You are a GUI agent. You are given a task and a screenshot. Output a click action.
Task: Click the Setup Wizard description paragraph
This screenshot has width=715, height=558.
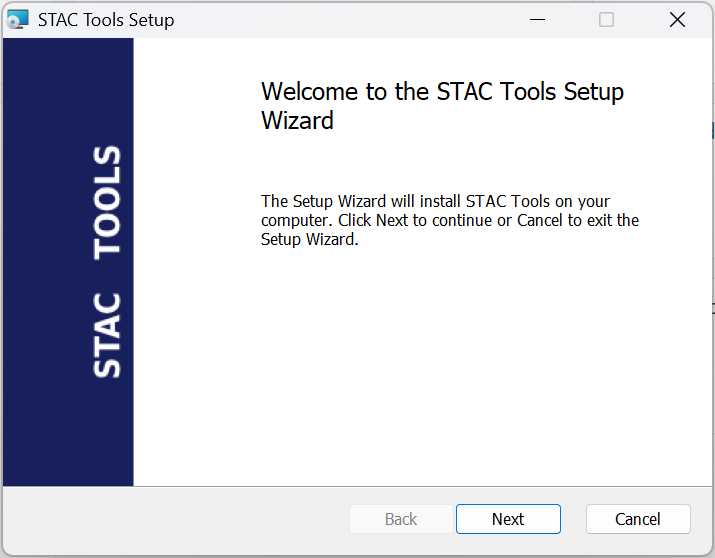(449, 220)
